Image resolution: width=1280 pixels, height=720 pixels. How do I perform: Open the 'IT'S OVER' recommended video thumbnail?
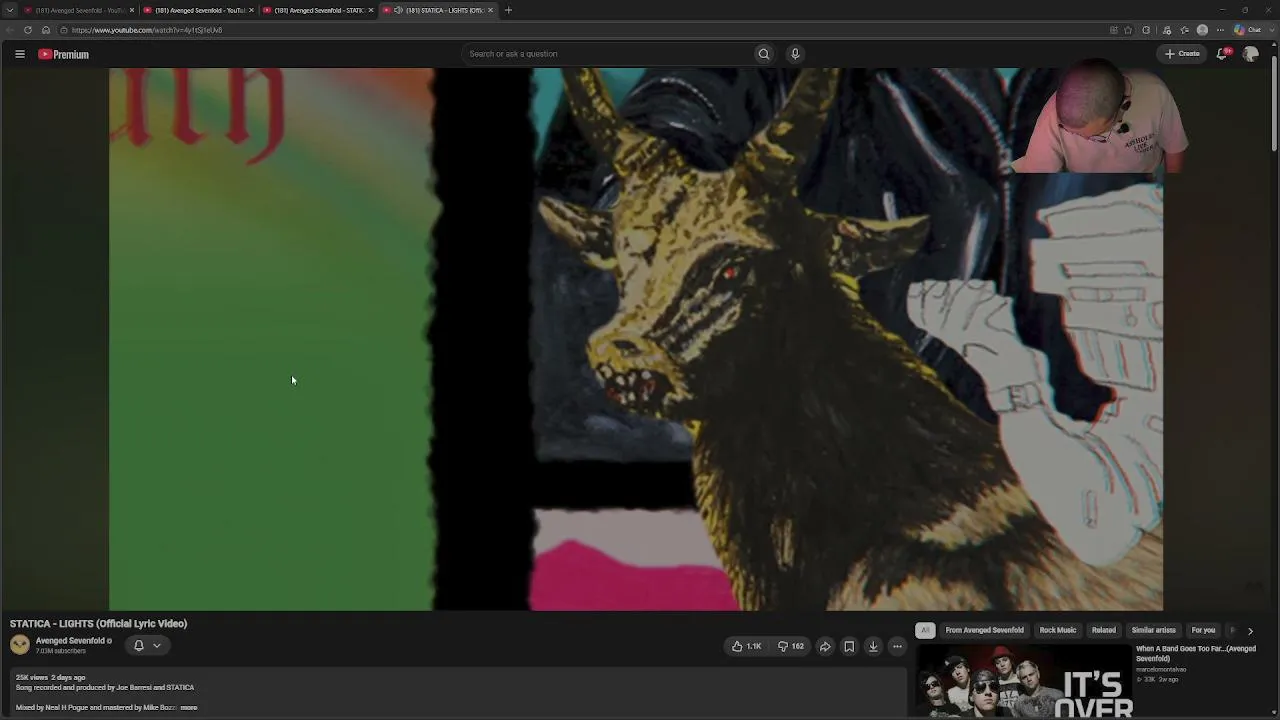[1023, 682]
